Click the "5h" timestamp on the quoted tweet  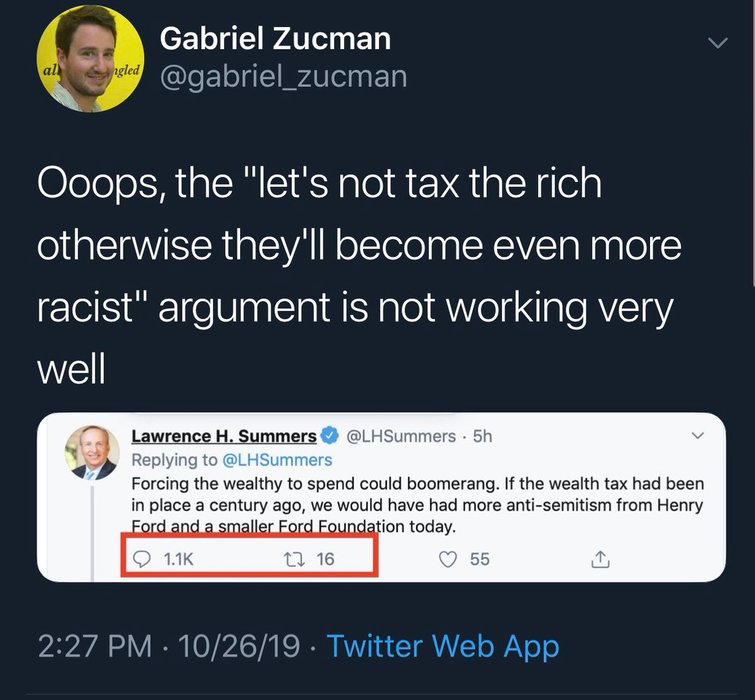481,436
